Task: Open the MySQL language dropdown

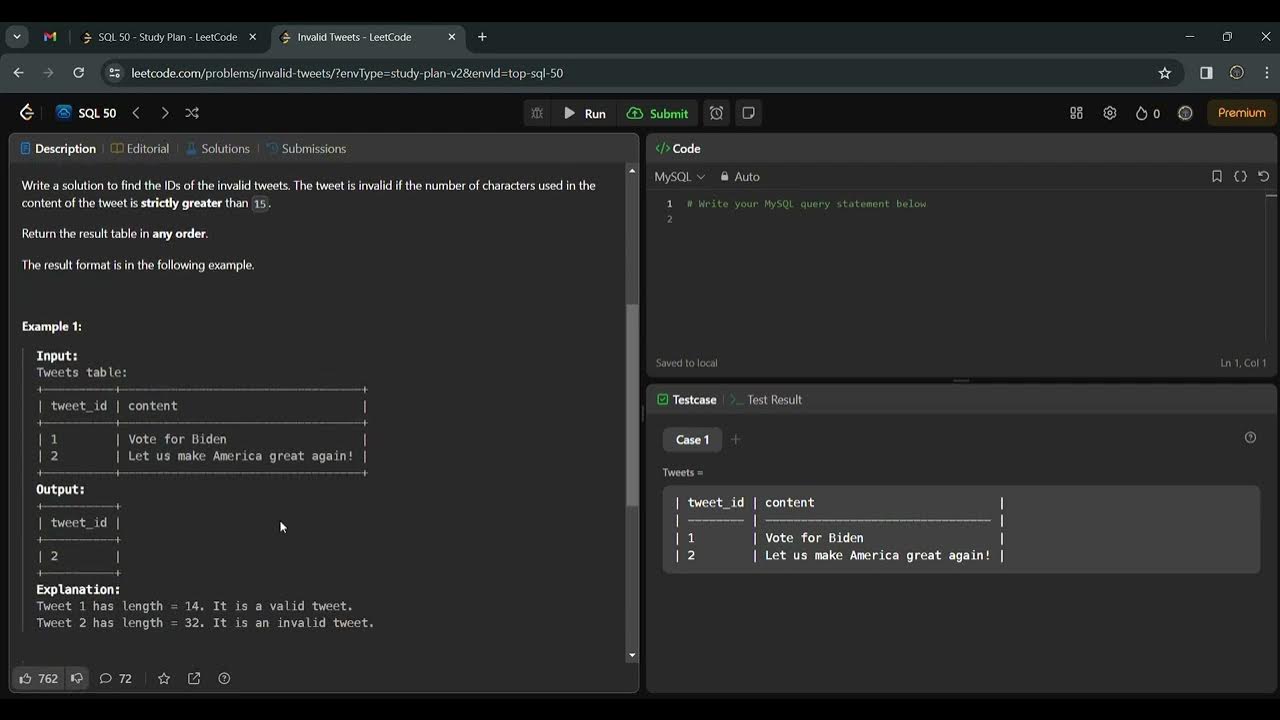Action: 680,177
